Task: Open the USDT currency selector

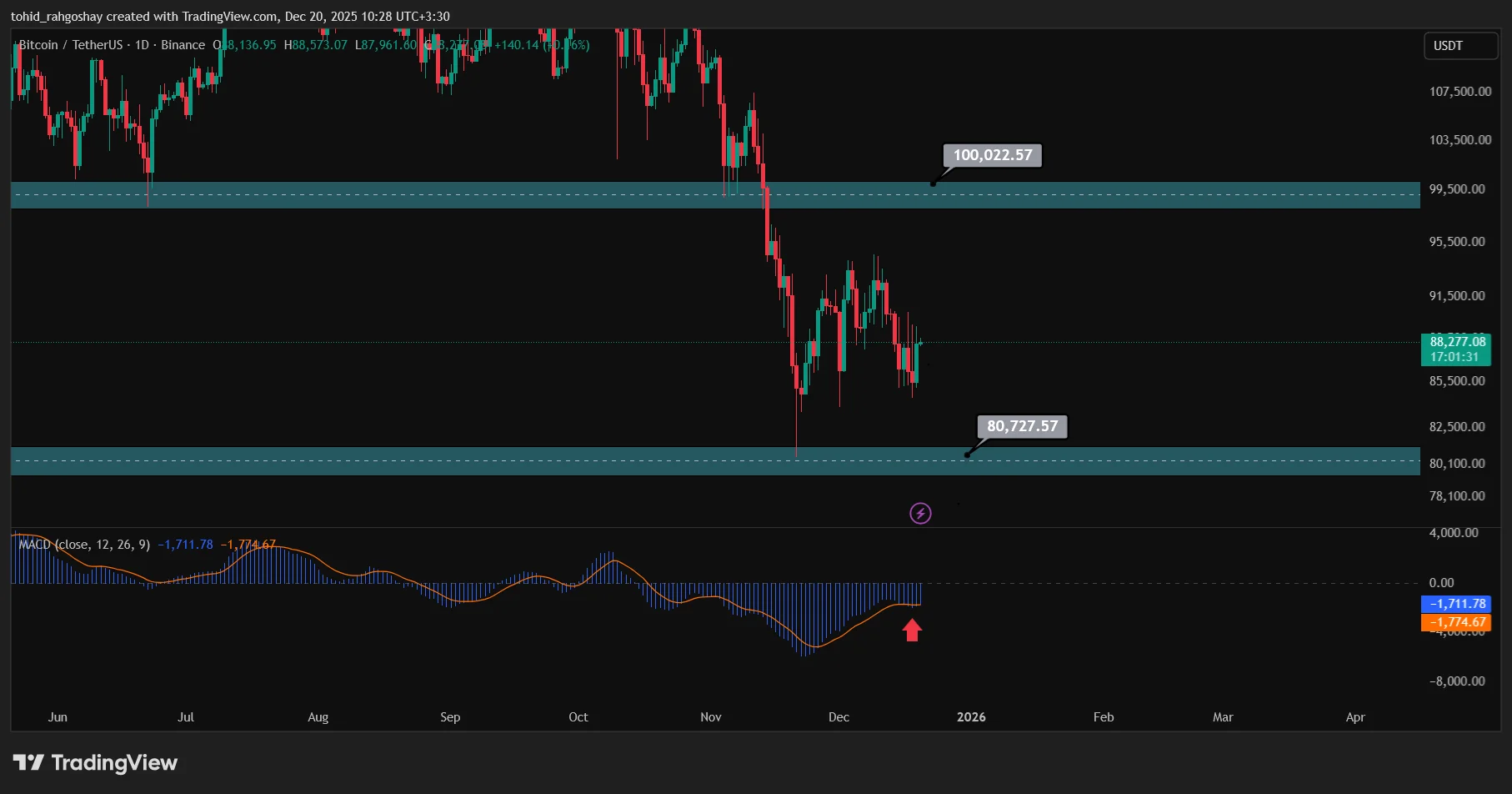Action: tap(1460, 46)
